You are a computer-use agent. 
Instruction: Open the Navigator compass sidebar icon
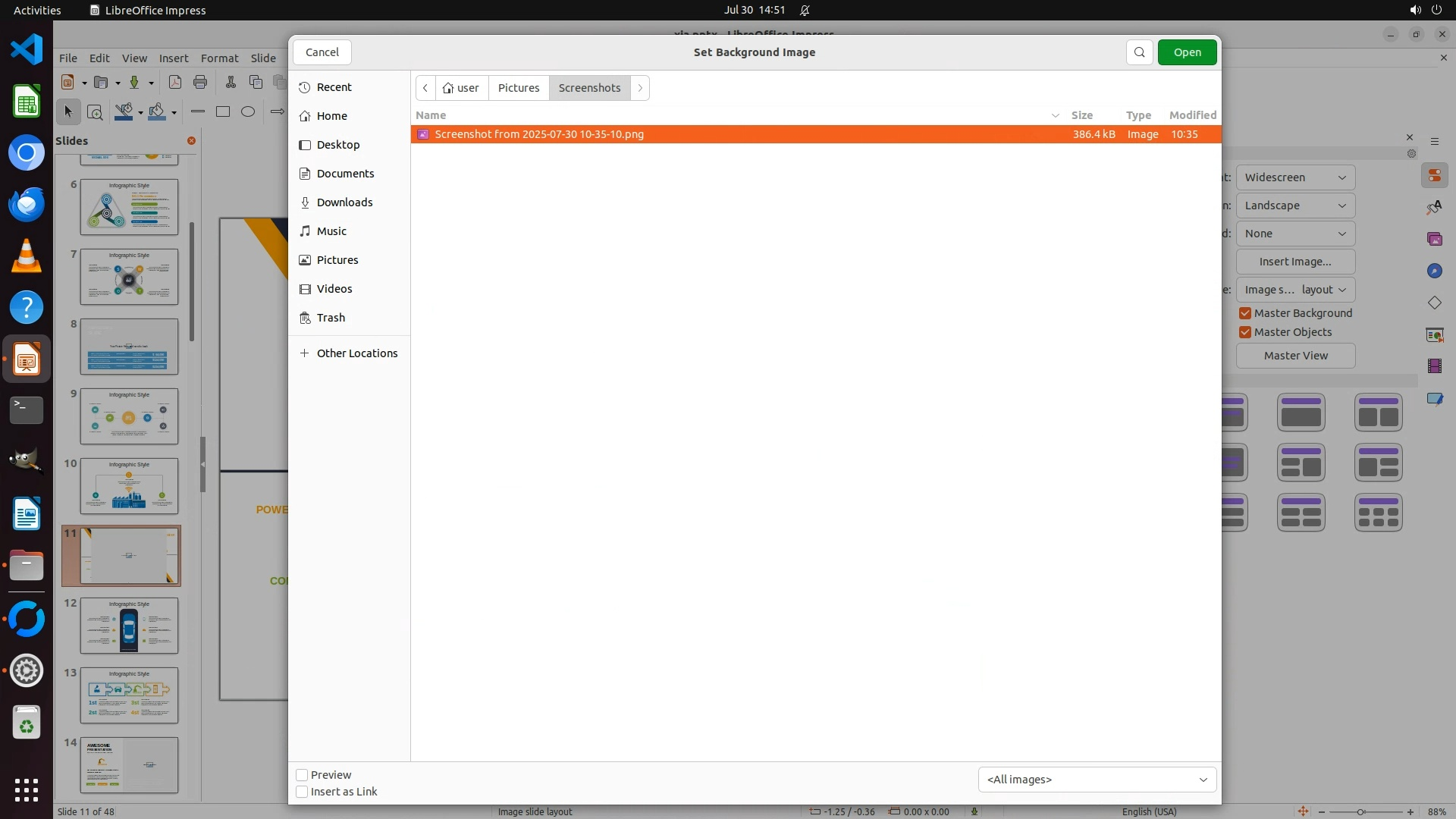click(x=1434, y=271)
